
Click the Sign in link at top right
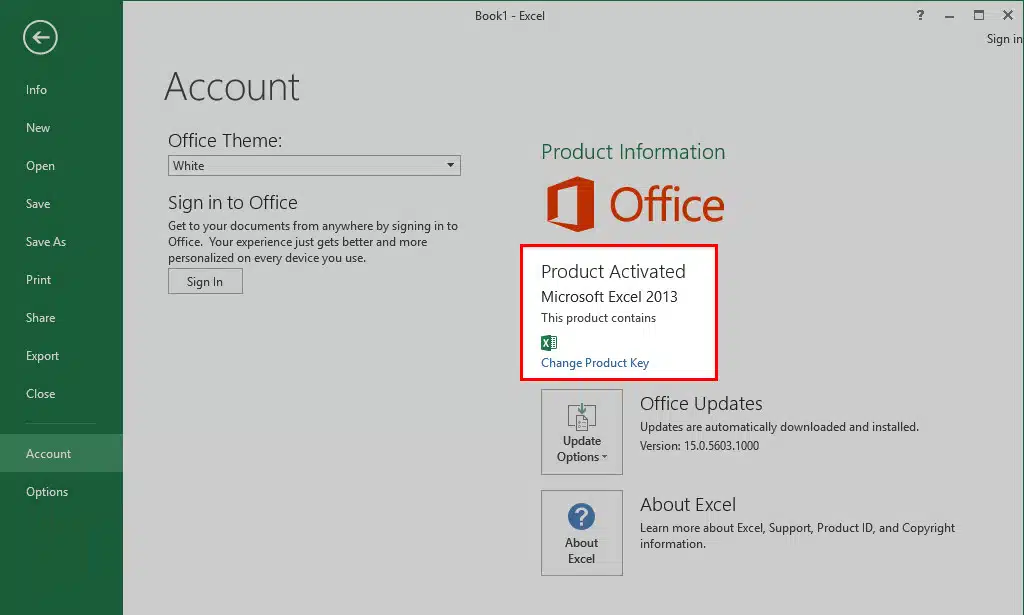1003,39
